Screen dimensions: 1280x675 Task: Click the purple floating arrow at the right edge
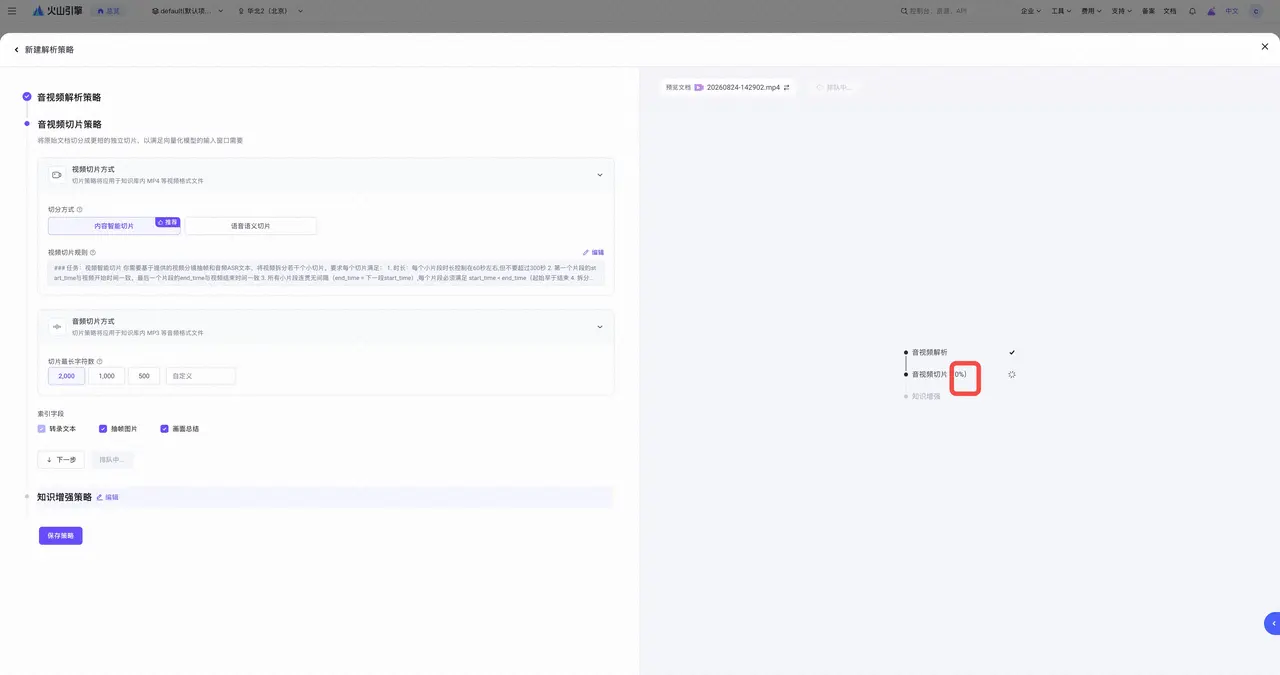pos(1272,623)
